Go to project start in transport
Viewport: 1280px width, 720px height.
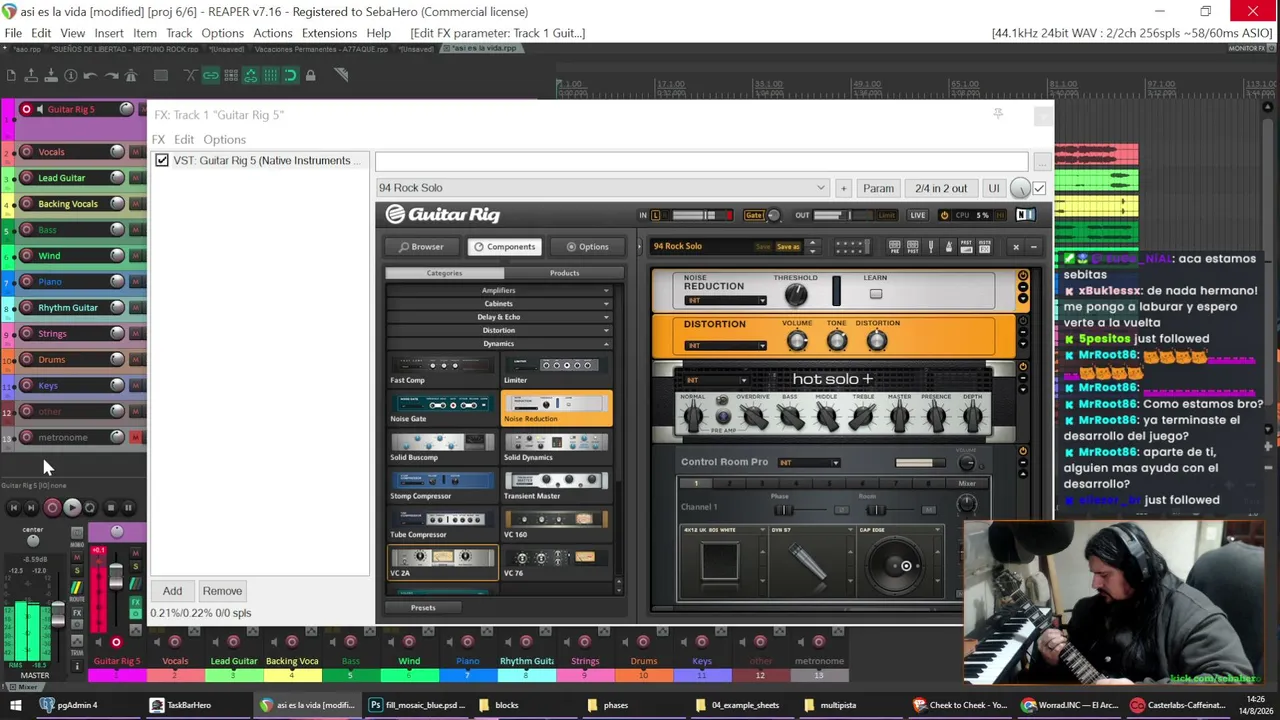(14, 508)
